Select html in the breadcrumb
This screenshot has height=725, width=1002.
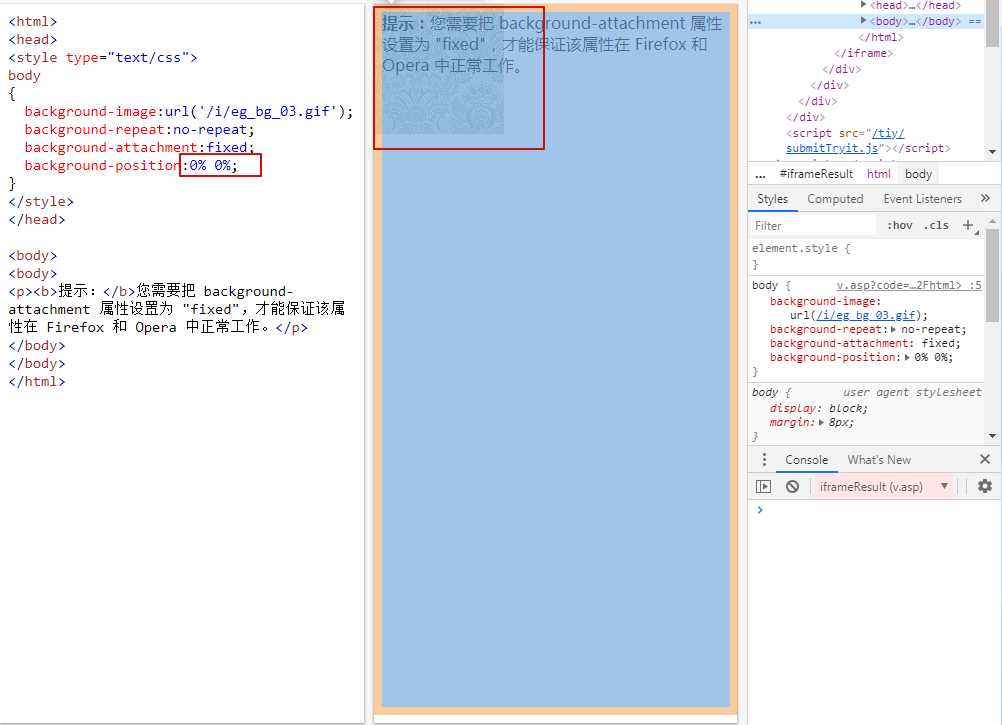[879, 174]
